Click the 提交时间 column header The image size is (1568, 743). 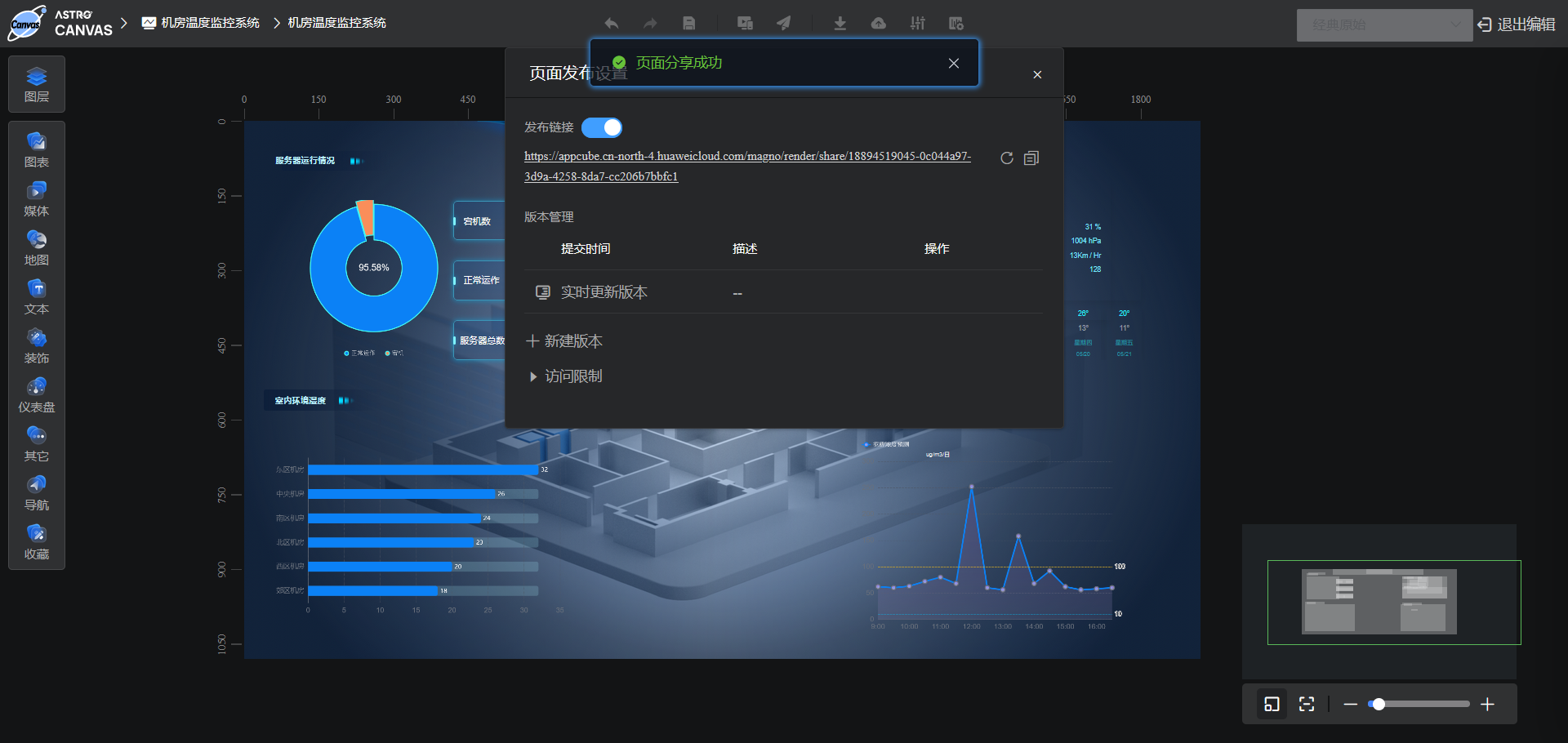586,249
